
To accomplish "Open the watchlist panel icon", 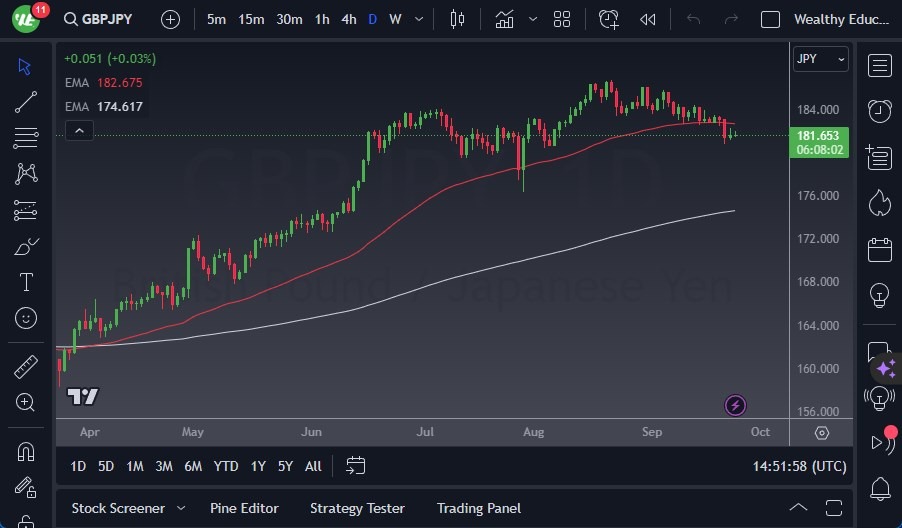I will [x=880, y=66].
